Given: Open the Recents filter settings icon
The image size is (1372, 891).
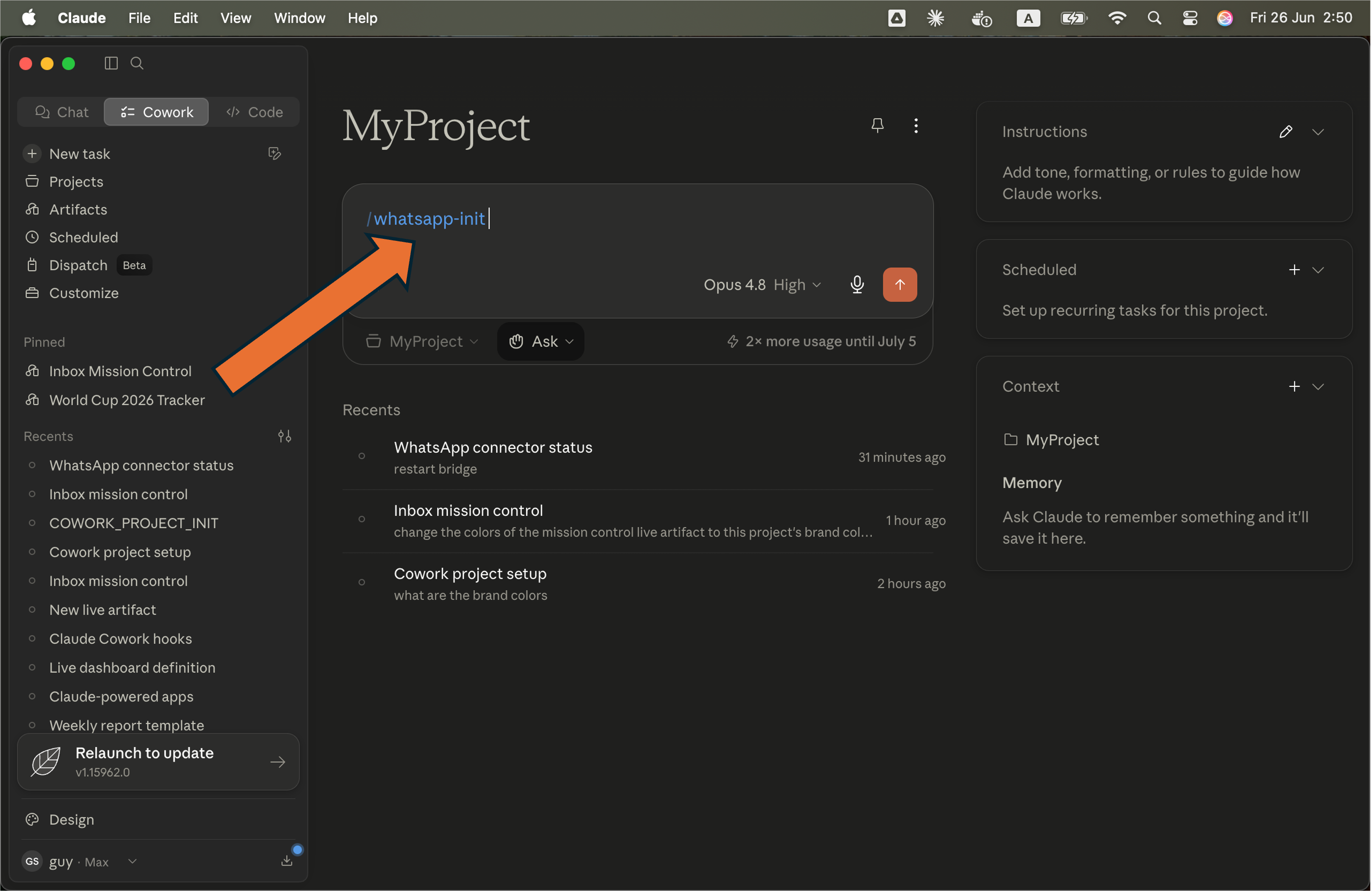Looking at the screenshot, I should point(284,436).
